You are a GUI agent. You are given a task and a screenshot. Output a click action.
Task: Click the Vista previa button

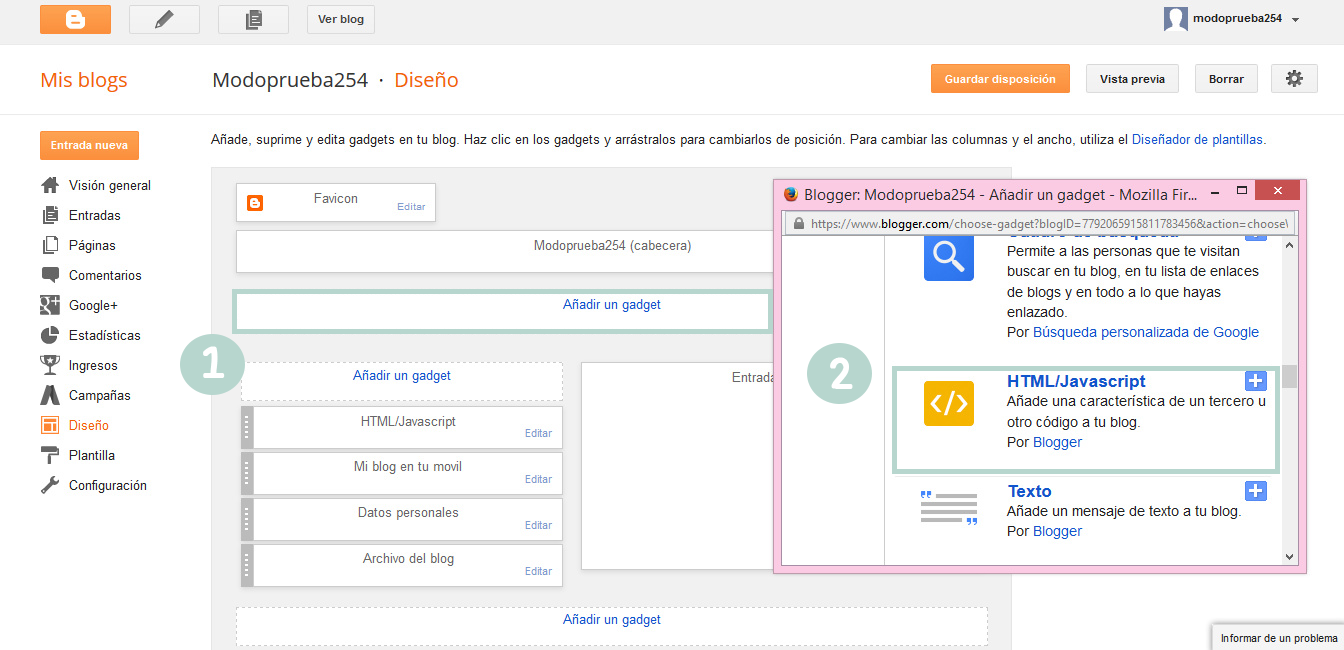[1132, 79]
